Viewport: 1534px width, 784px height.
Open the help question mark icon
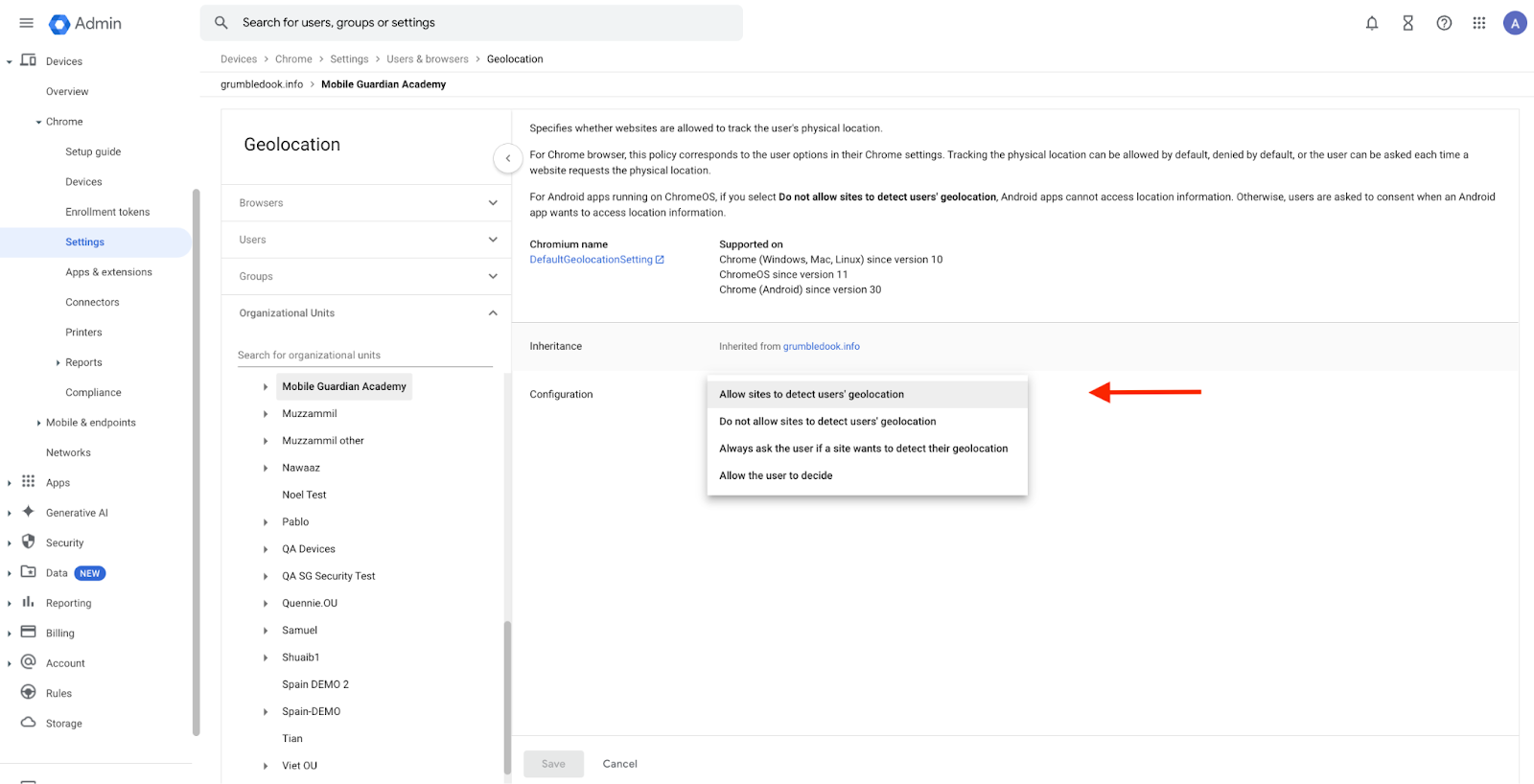pyautogui.click(x=1444, y=23)
